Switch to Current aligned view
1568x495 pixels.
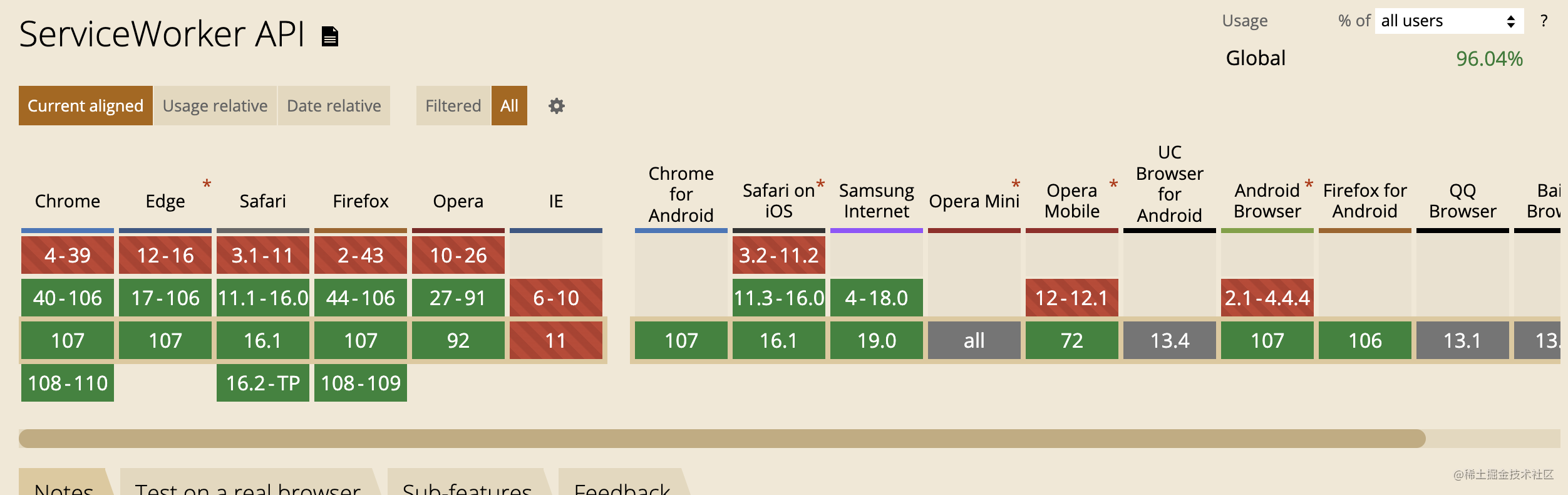click(86, 106)
